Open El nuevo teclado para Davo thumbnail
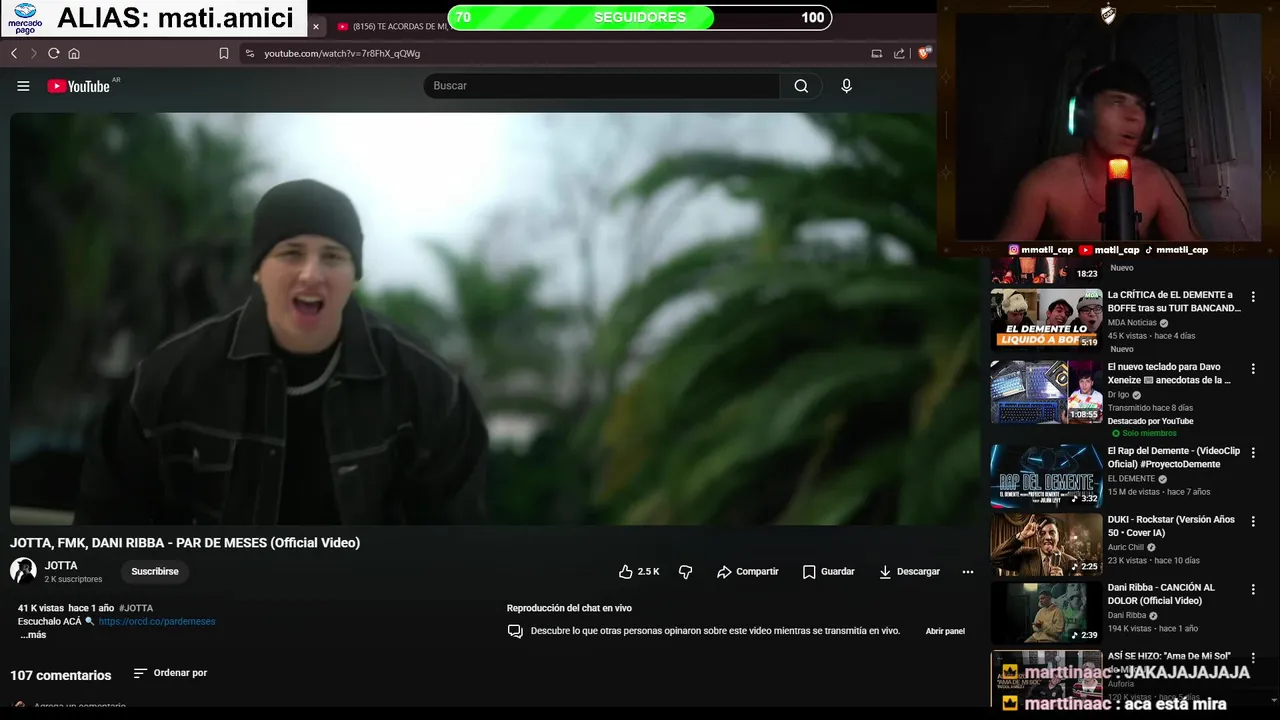 coord(1046,391)
